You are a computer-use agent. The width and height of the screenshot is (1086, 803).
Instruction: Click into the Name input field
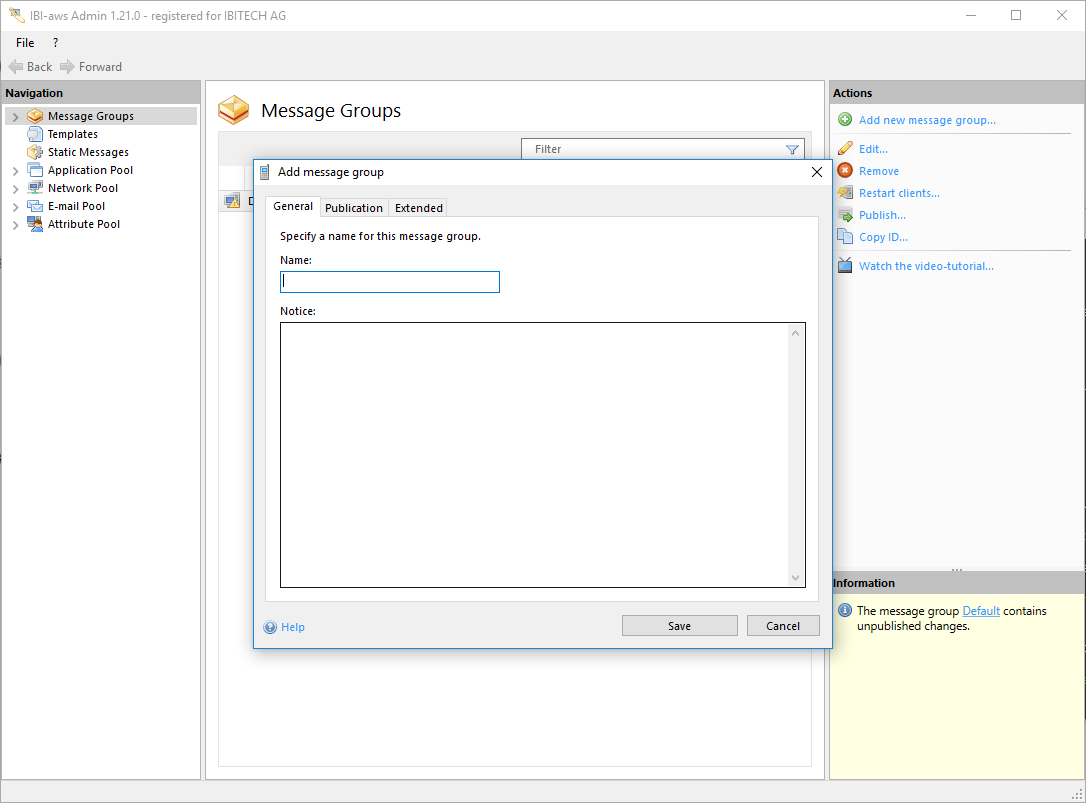point(390,282)
